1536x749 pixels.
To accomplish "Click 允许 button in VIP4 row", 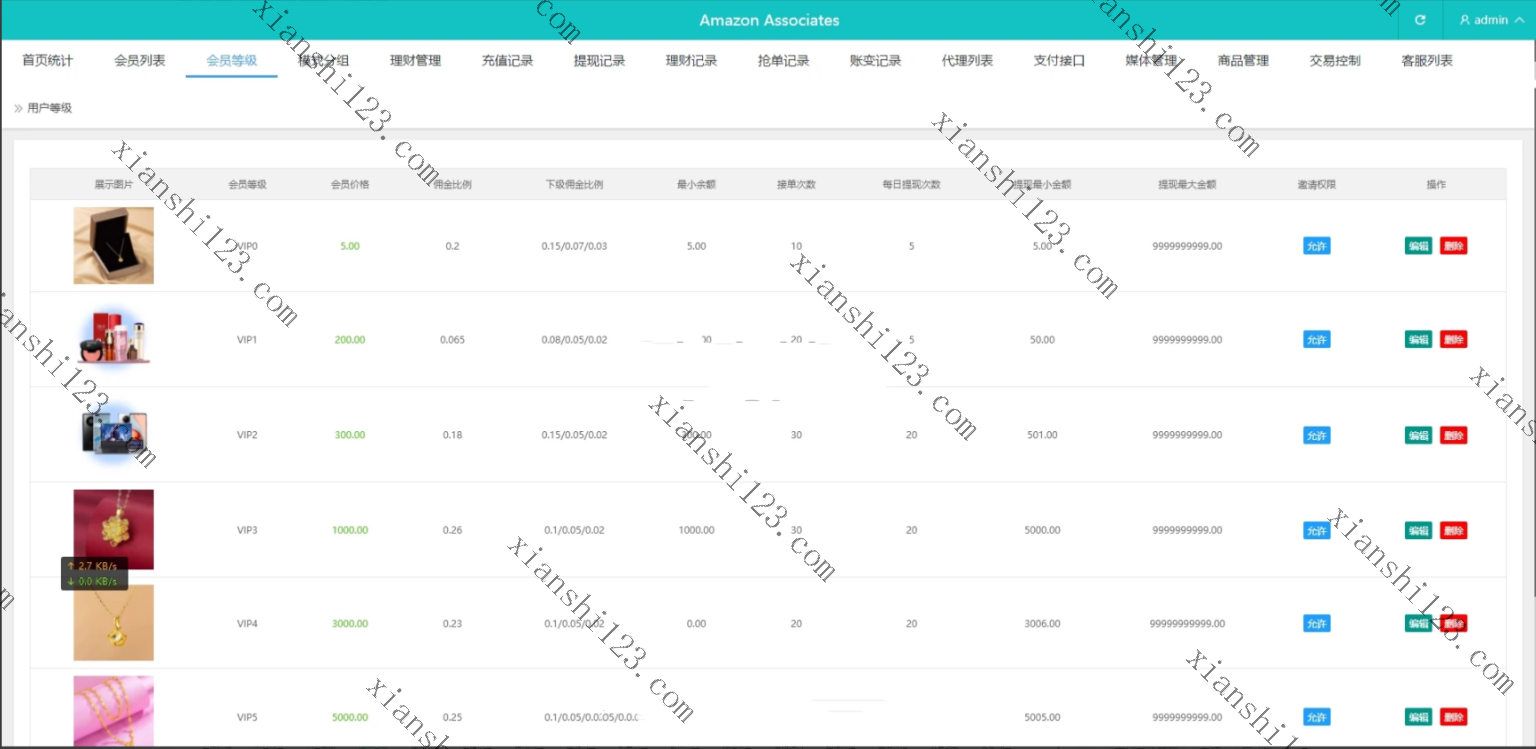I will pyautogui.click(x=1317, y=624).
